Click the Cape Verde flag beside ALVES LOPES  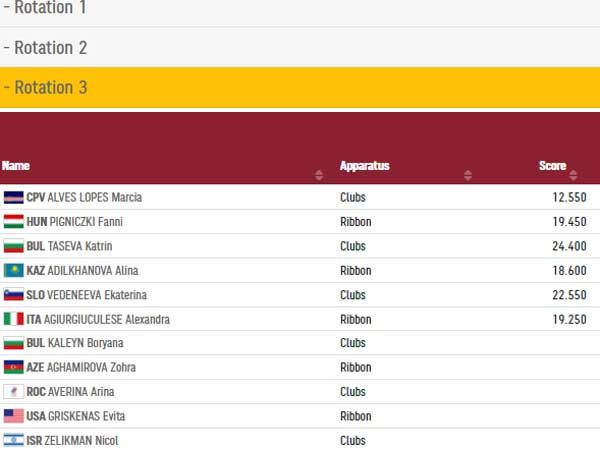pos(13,197)
